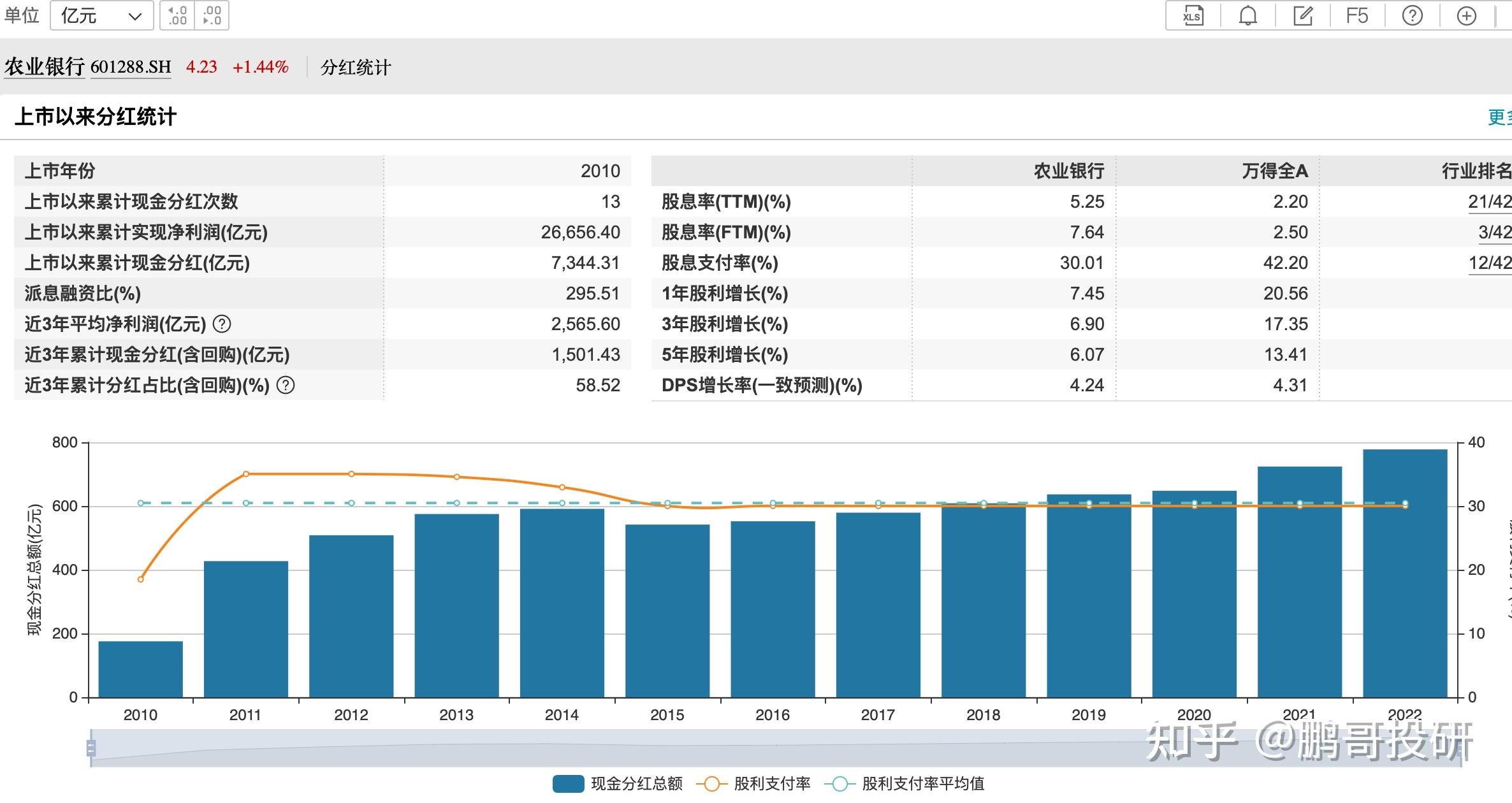Image resolution: width=1512 pixels, height=803 pixels.
Task: Click the bell alert icon
Action: pos(1247,16)
